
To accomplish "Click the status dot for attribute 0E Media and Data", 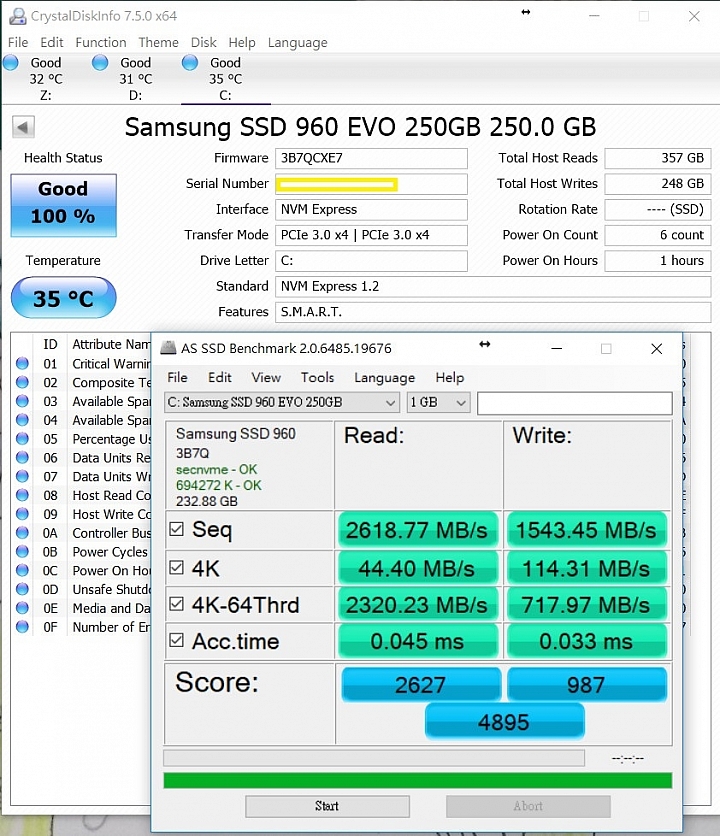I will (22, 608).
